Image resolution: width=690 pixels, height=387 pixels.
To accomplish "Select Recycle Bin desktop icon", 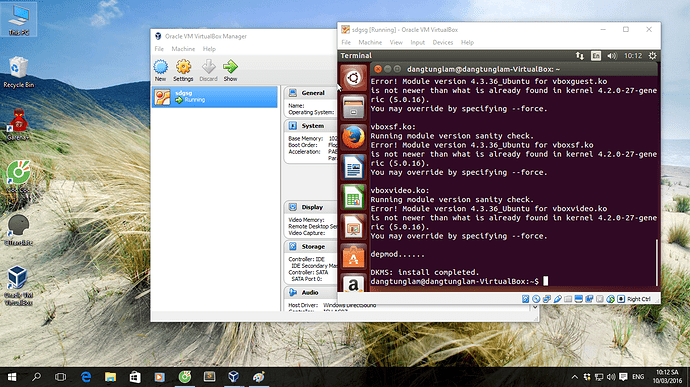I will (18, 73).
